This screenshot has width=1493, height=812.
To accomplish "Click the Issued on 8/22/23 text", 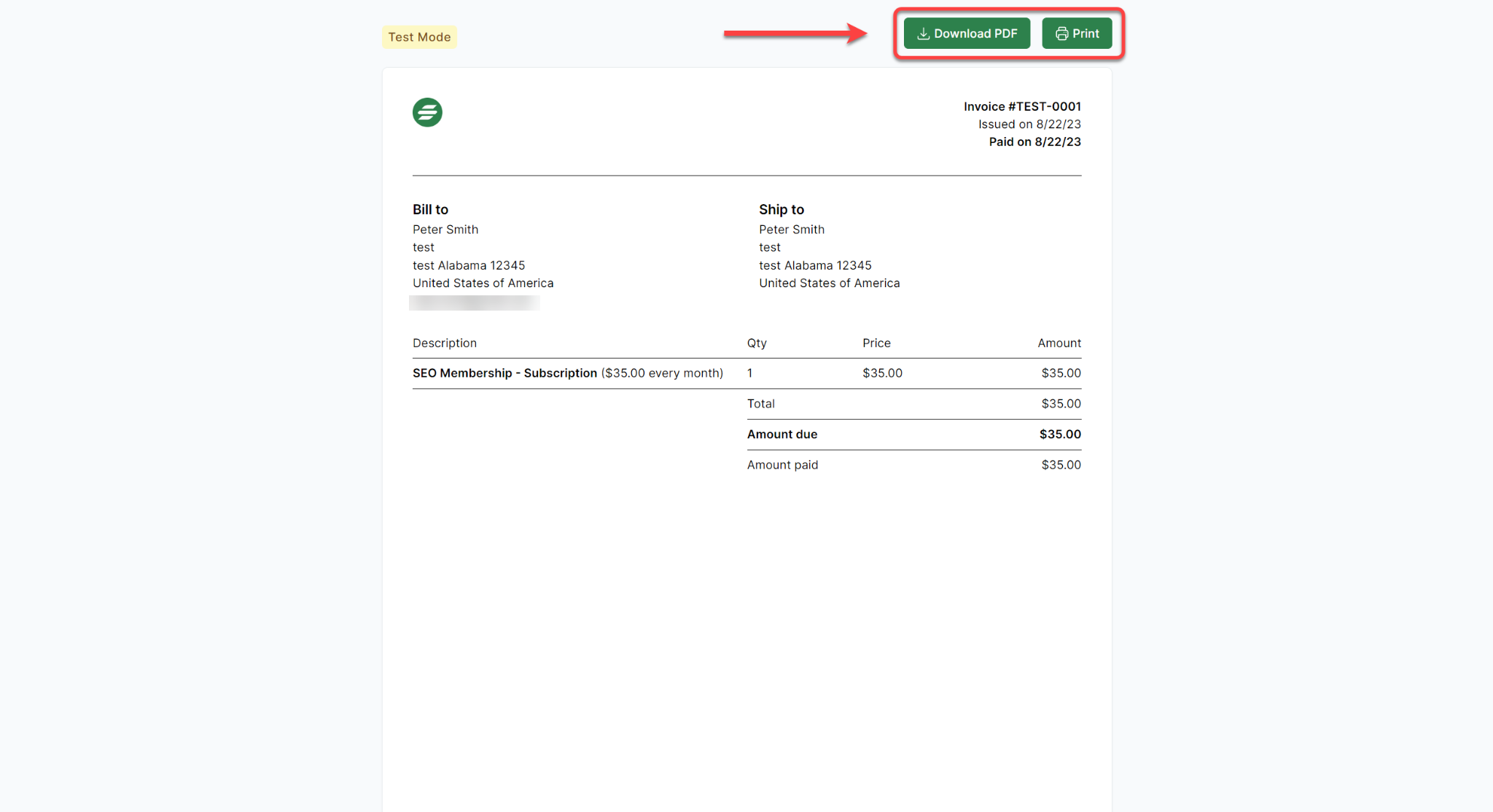I will pyautogui.click(x=1029, y=124).
